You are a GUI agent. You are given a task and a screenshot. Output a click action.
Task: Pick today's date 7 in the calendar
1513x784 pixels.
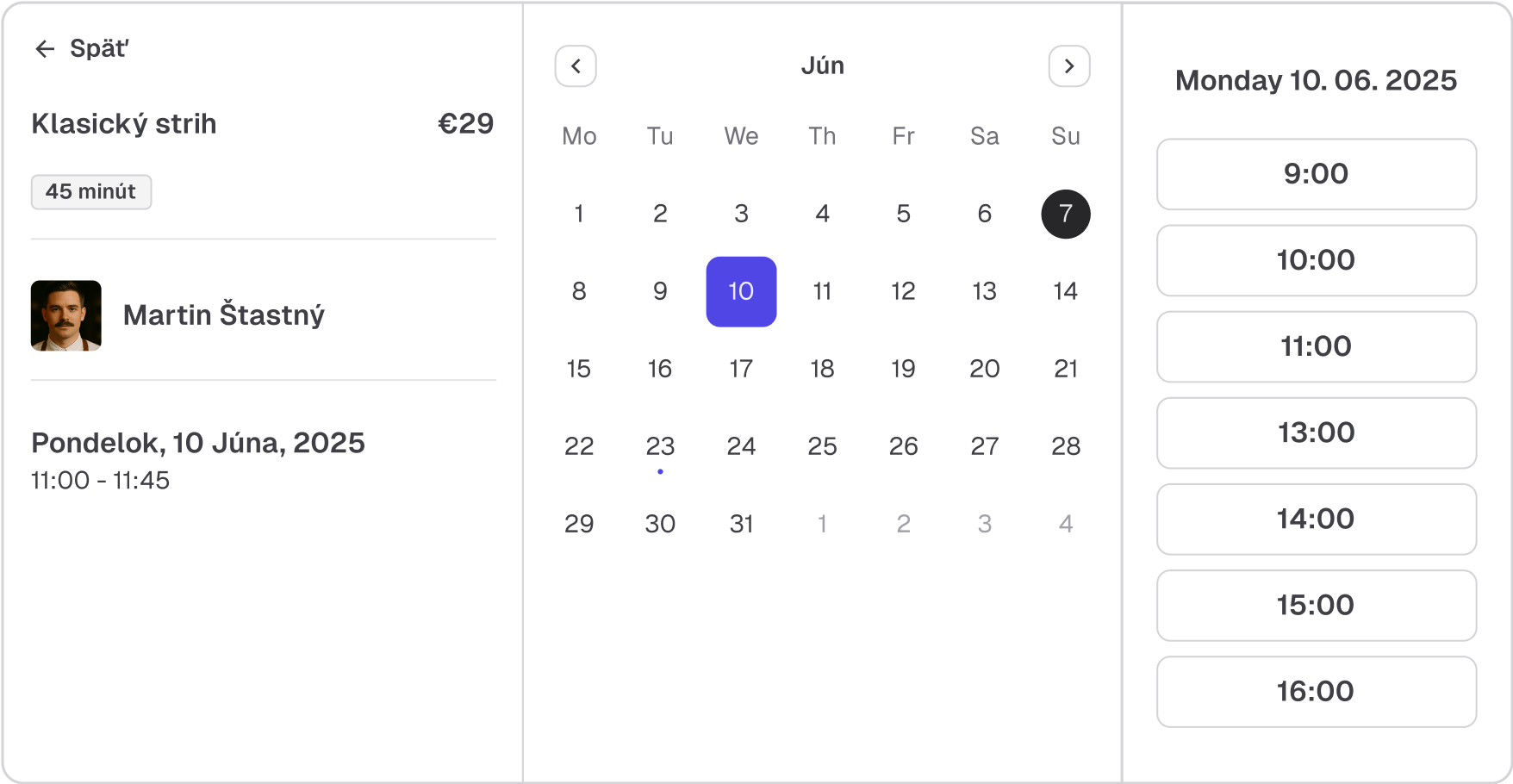[1065, 214]
